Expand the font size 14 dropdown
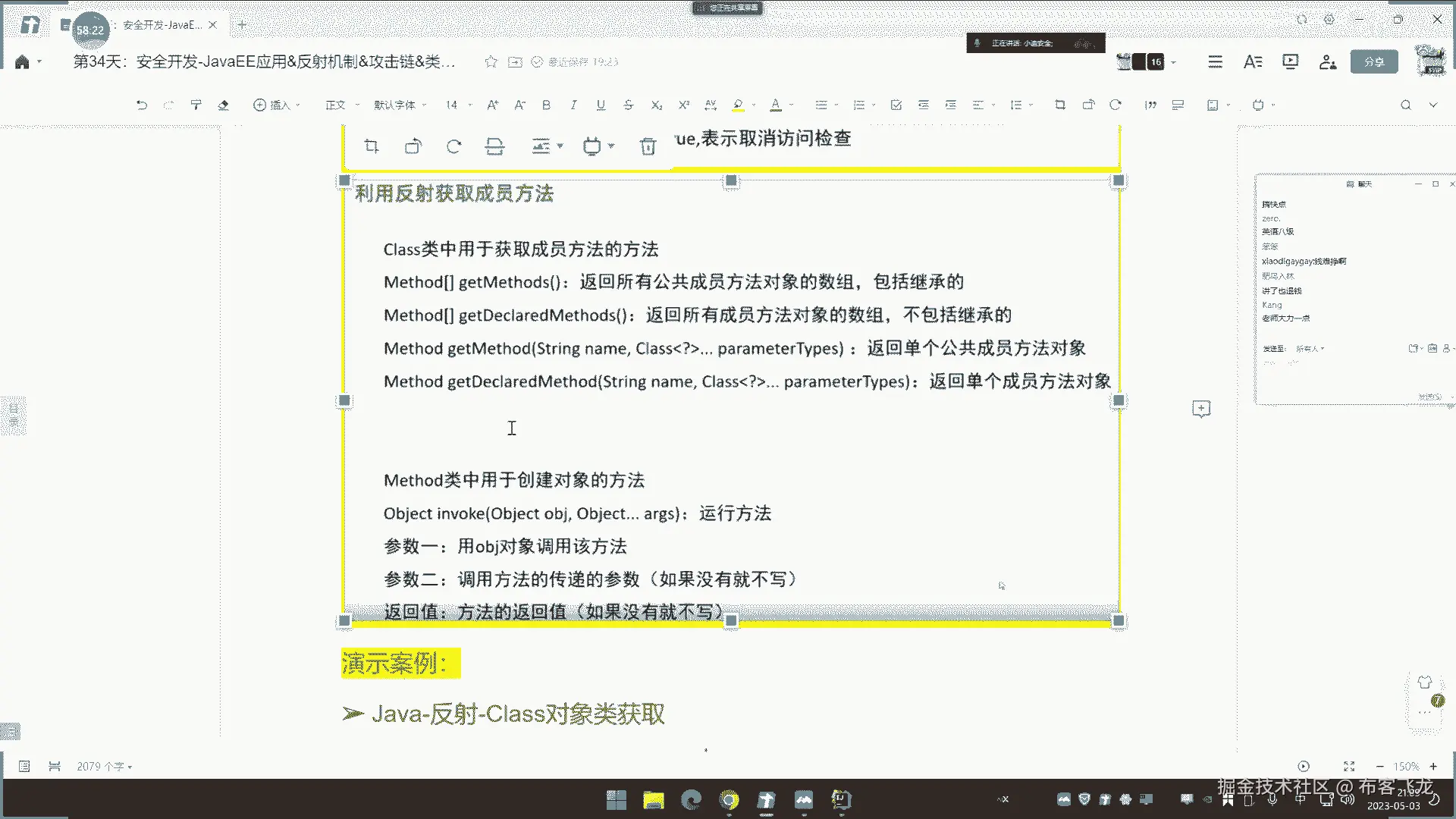The width and height of the screenshot is (1456, 819). click(x=458, y=105)
